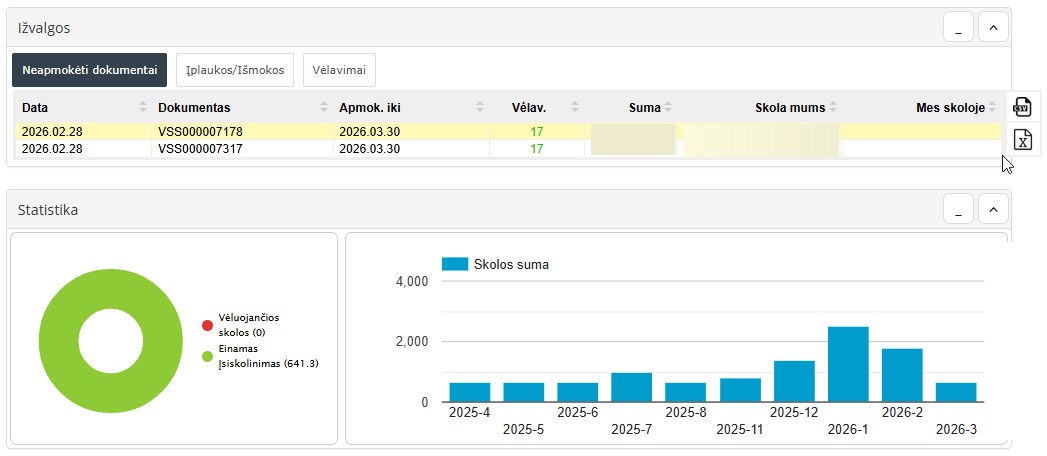This screenshot has height=456, width=1047.
Task: Sort by the Skola mums column
Action: coord(832,107)
